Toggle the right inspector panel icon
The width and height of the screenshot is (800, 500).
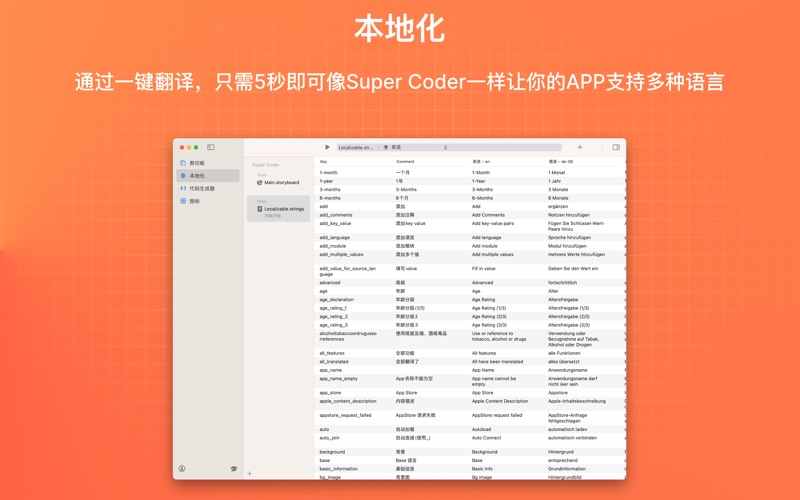(x=616, y=147)
